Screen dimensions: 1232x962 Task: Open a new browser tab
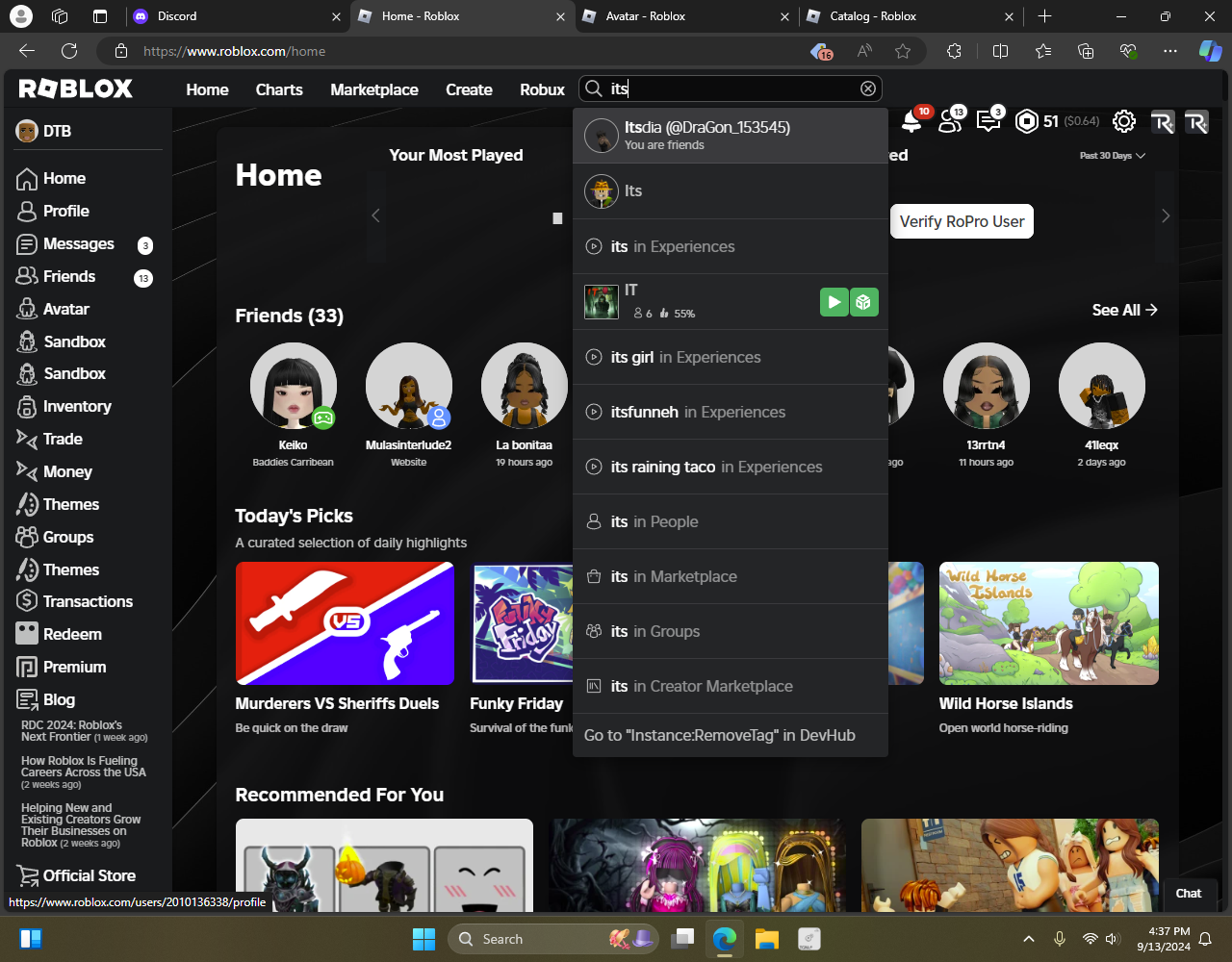point(1044,16)
